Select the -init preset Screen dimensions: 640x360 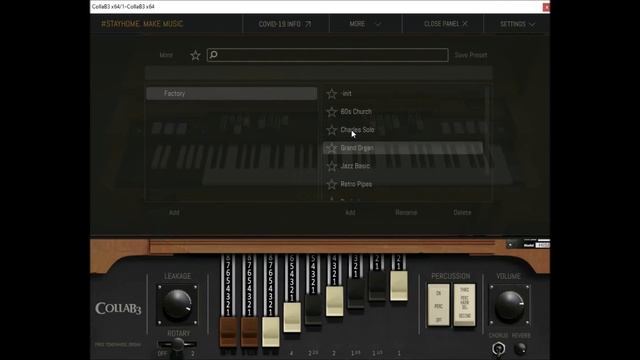tap(403, 93)
